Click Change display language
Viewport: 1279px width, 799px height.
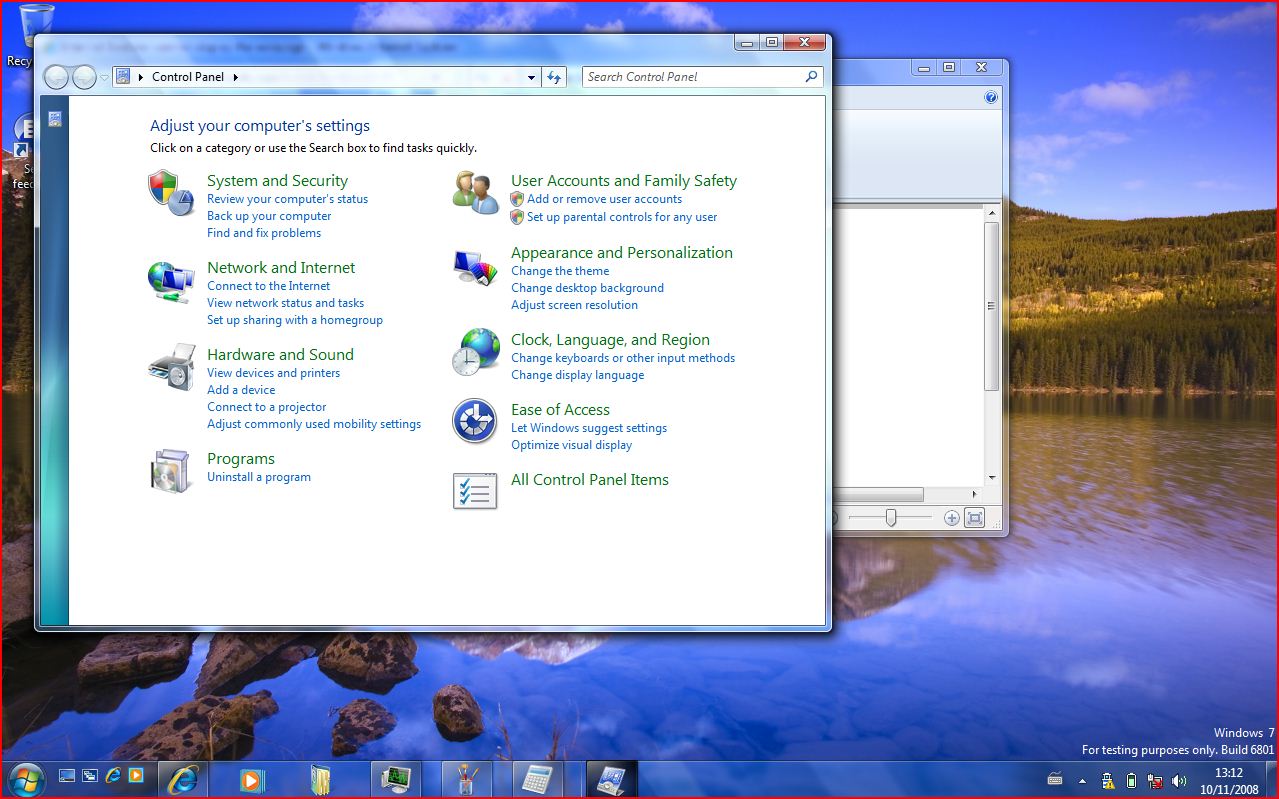pos(577,375)
